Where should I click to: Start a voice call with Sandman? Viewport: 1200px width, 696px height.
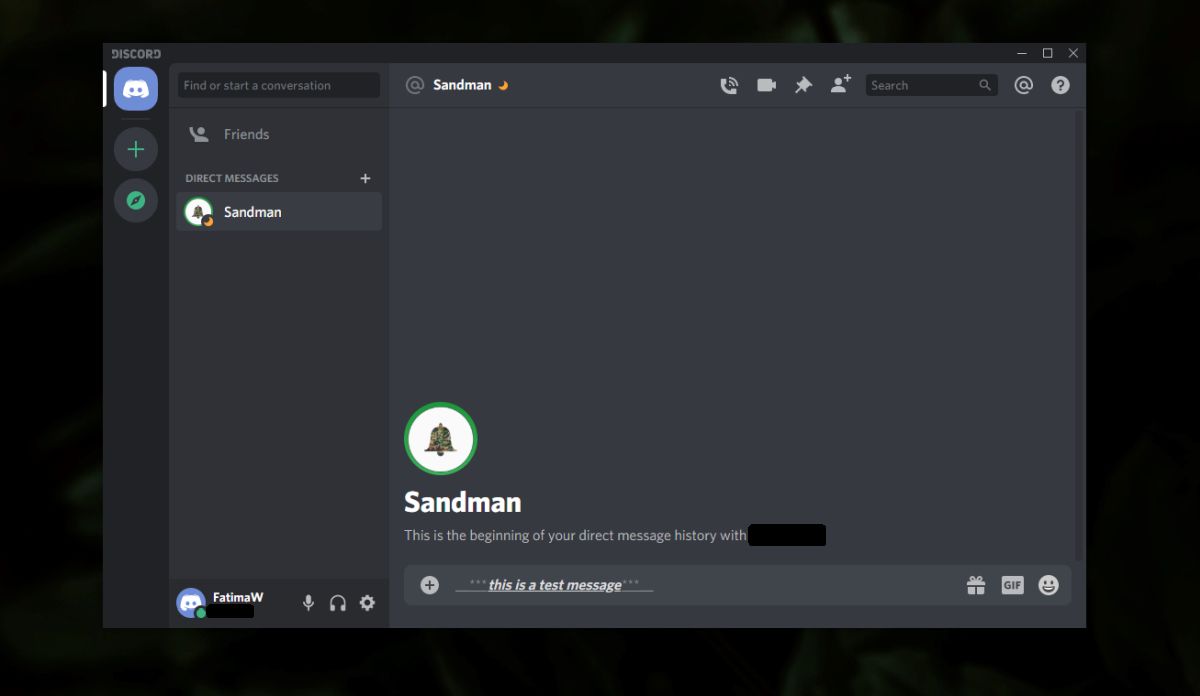pos(729,85)
